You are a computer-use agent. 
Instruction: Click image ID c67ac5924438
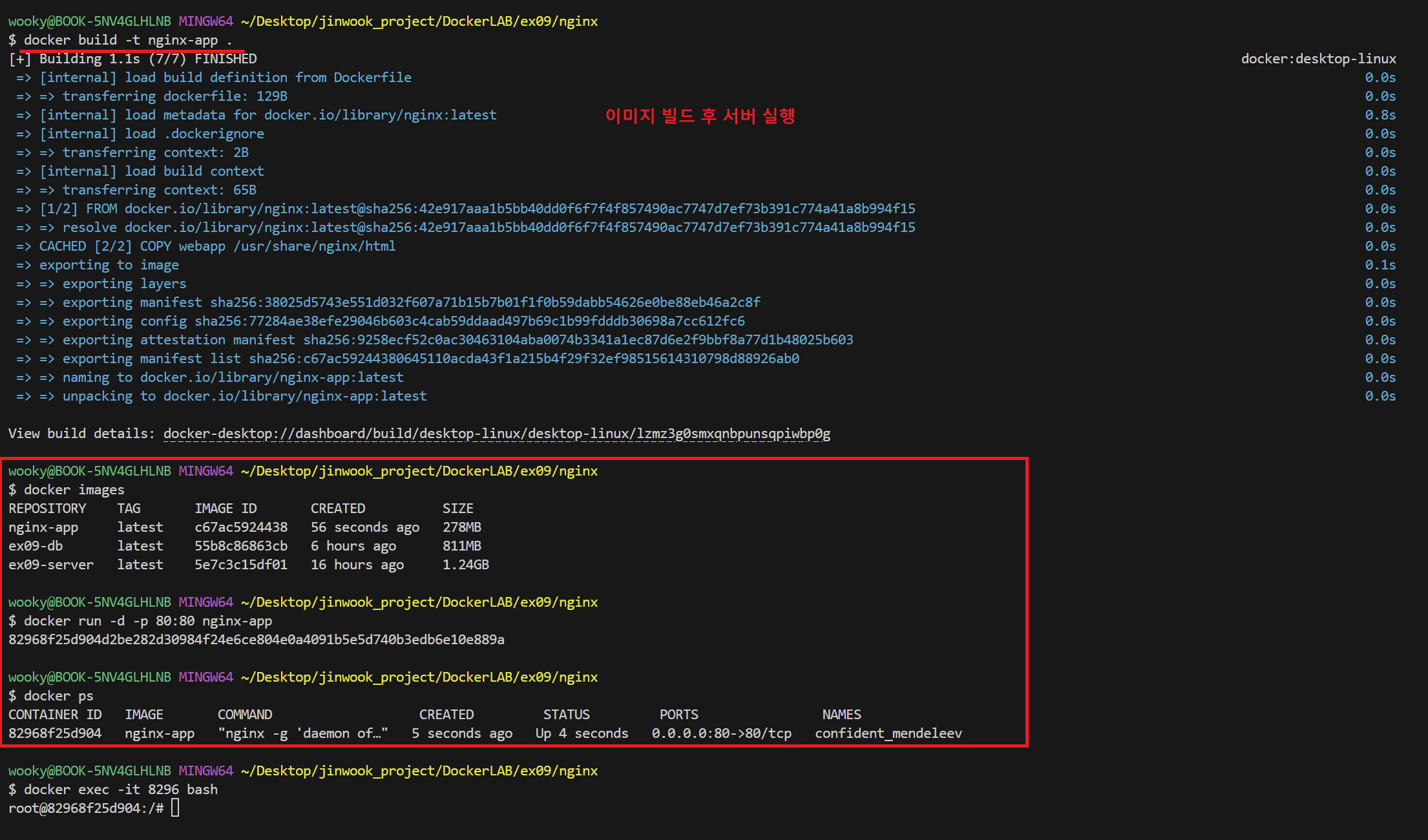click(x=241, y=527)
